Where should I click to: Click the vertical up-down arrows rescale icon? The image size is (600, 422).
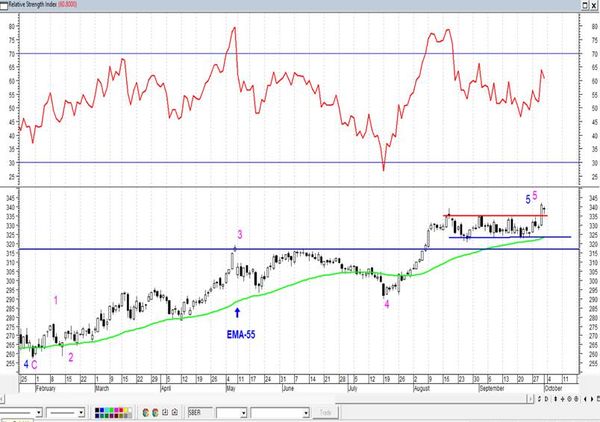(x=556, y=399)
